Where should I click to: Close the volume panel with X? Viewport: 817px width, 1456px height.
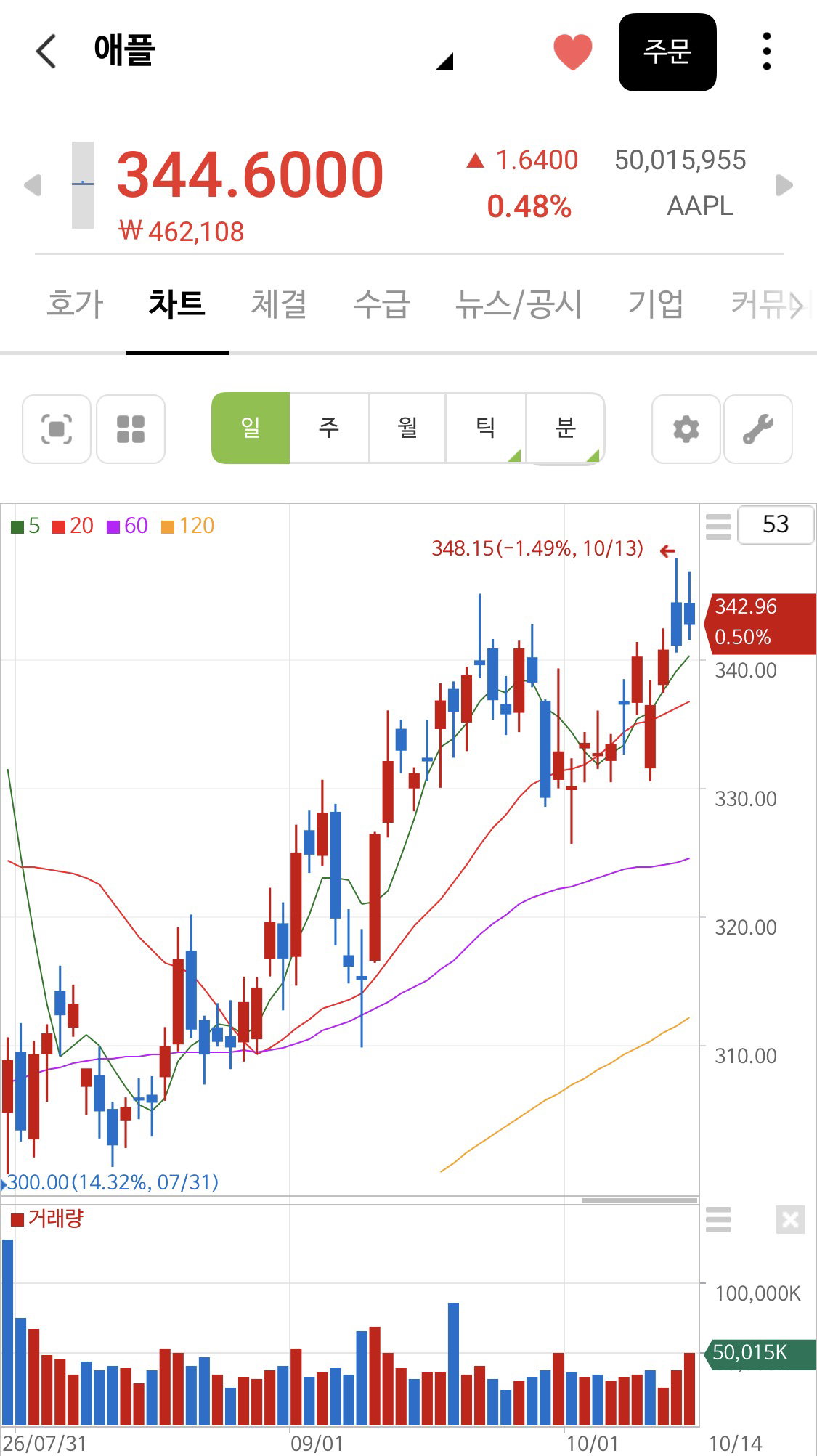[790, 1220]
